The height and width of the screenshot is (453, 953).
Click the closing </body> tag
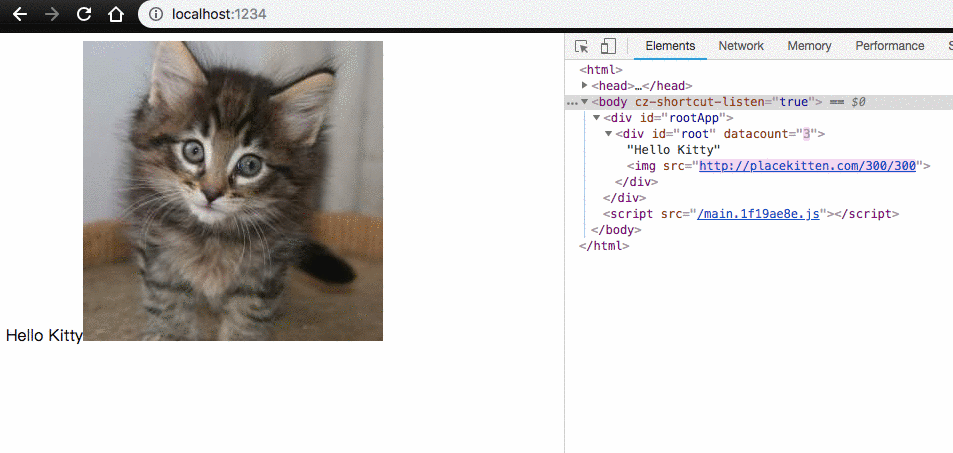[616, 230]
